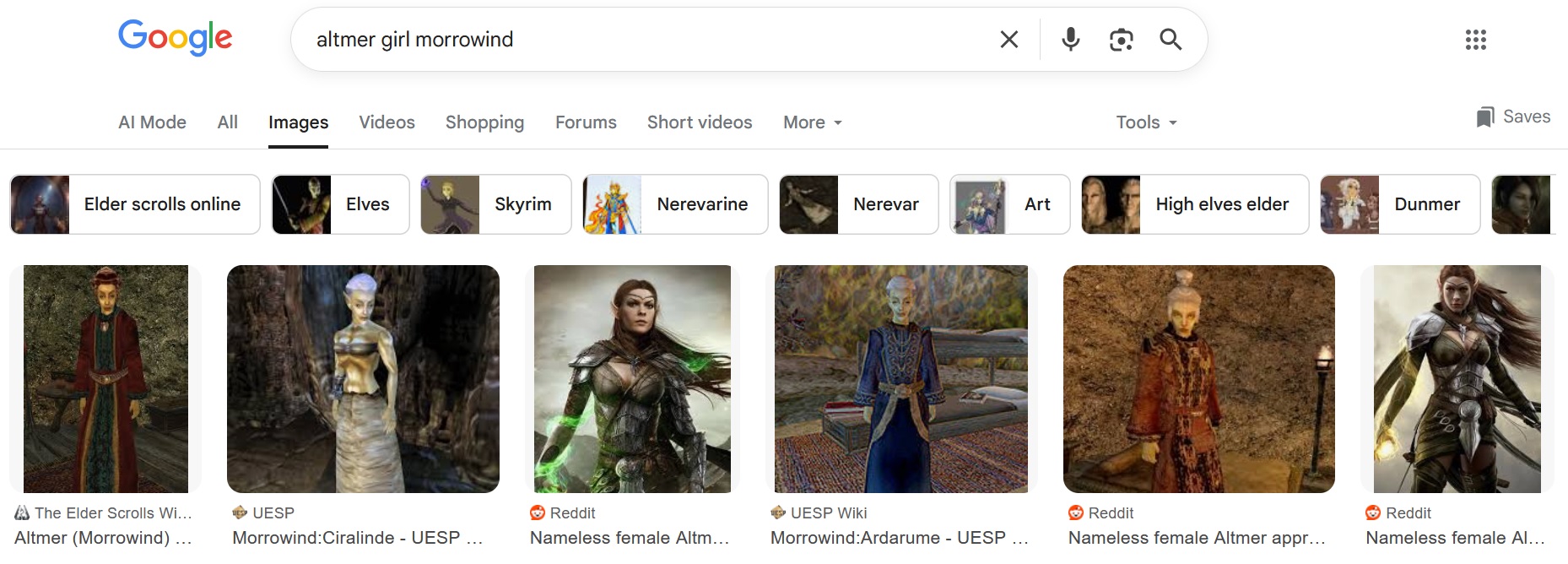Click the UESP Wiki source label
Viewport: 1568px width, 564px height.
tap(829, 513)
